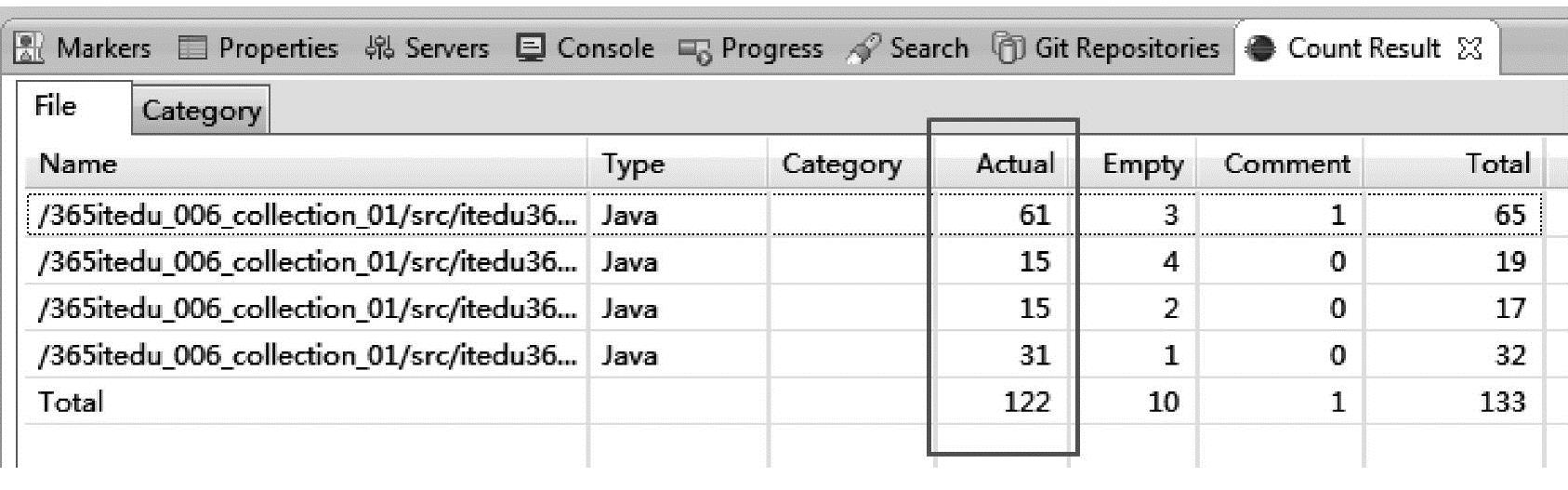
Task: Close the Count Result view tab
Action: pyautogui.click(x=1469, y=48)
